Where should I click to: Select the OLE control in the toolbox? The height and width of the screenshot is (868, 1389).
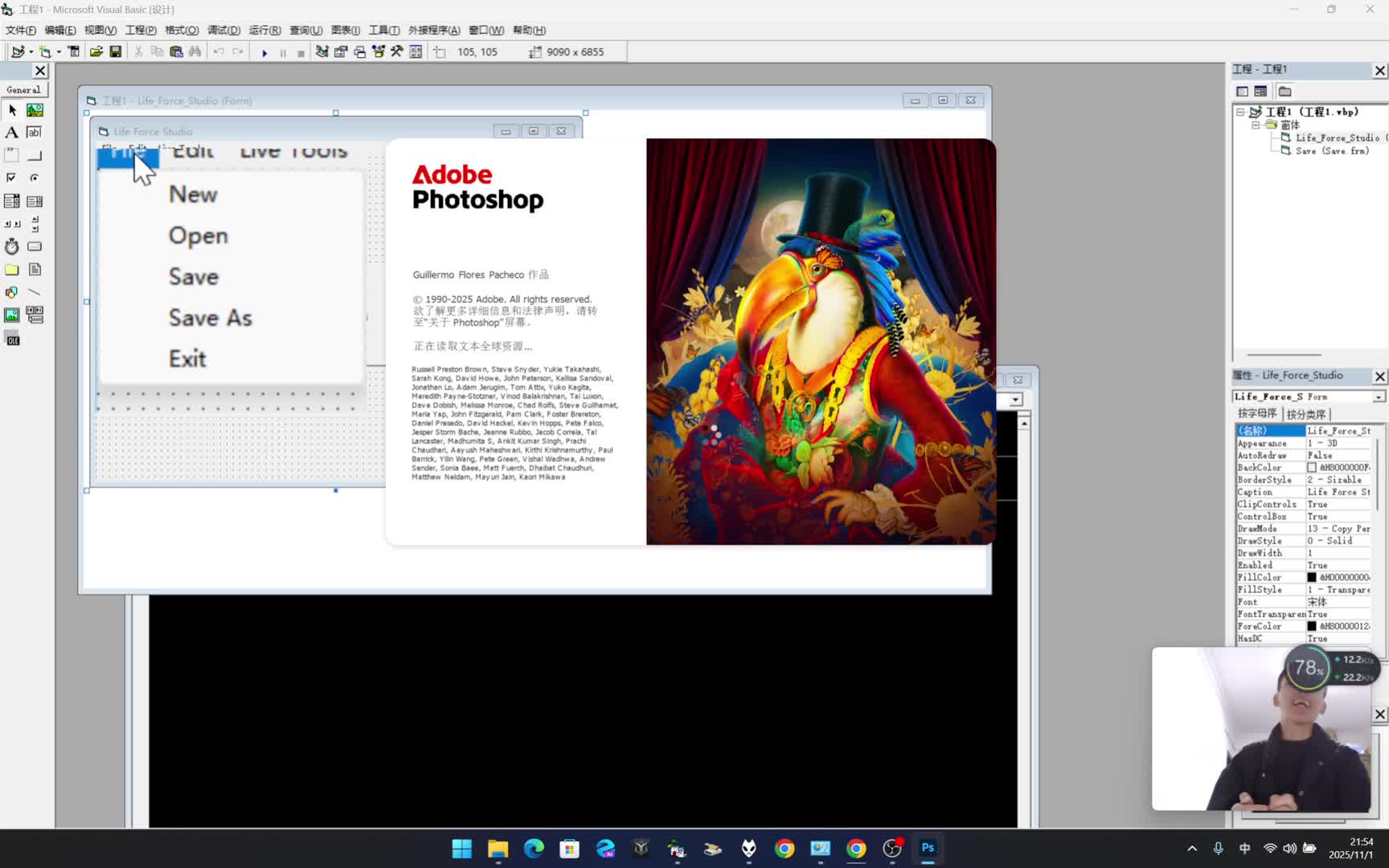[x=12, y=339]
